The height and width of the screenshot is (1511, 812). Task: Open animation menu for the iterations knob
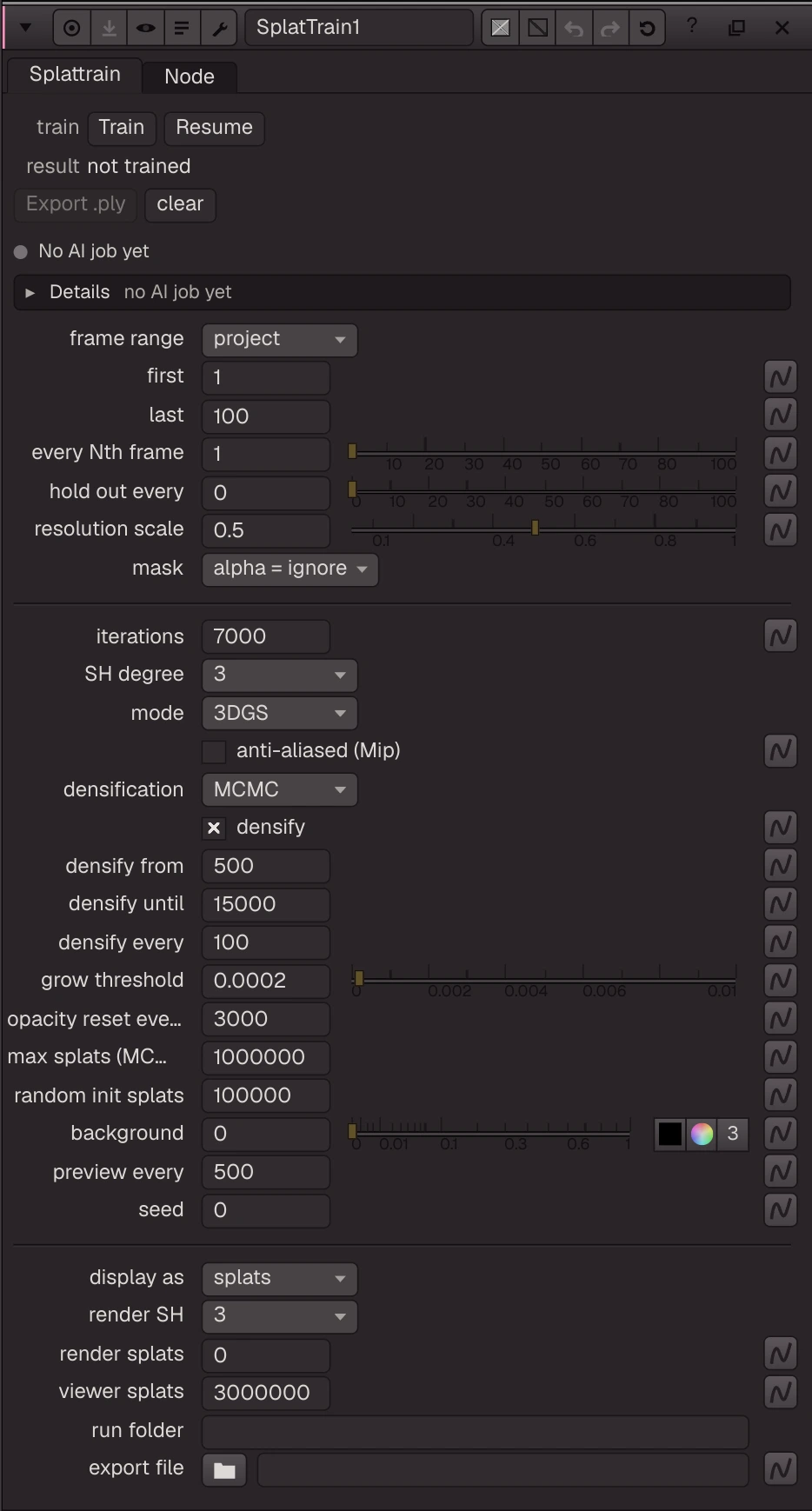click(x=781, y=636)
